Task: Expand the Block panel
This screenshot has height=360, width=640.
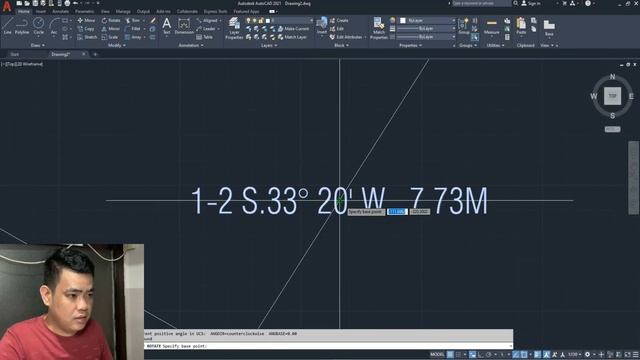Action: pos(341,45)
